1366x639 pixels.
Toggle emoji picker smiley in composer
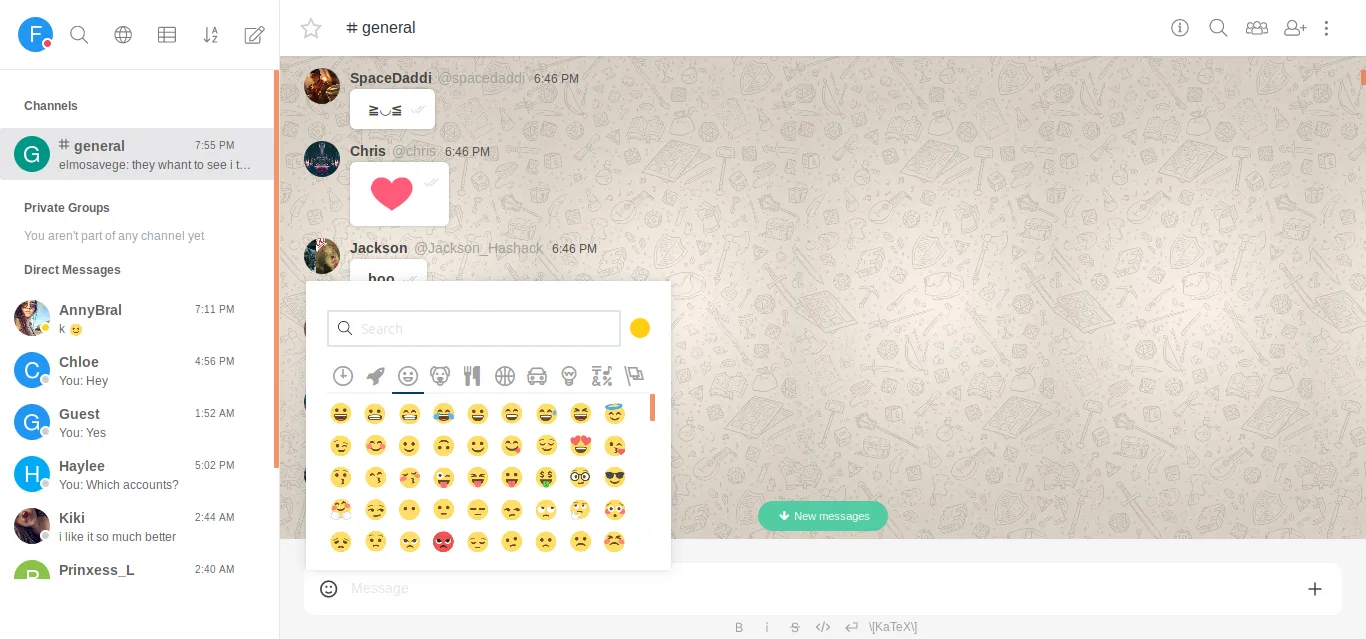click(x=328, y=588)
